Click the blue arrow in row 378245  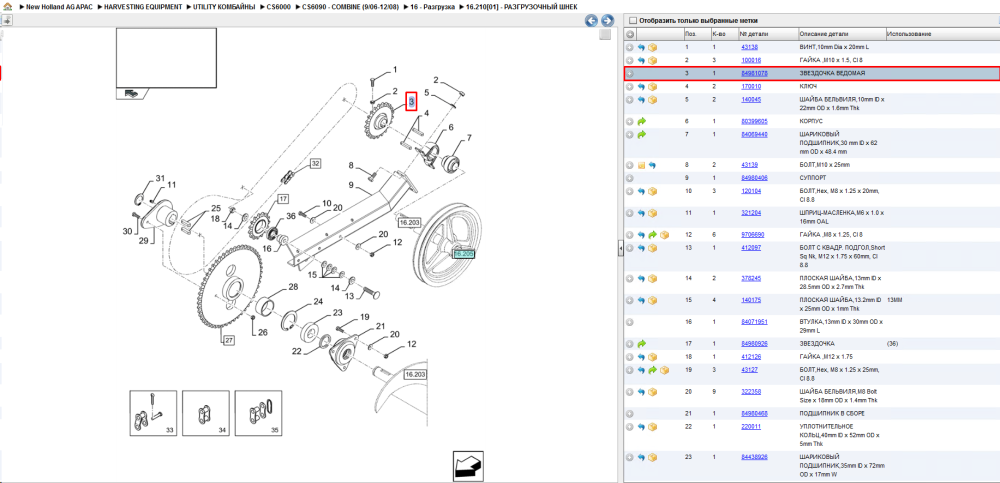click(642, 278)
